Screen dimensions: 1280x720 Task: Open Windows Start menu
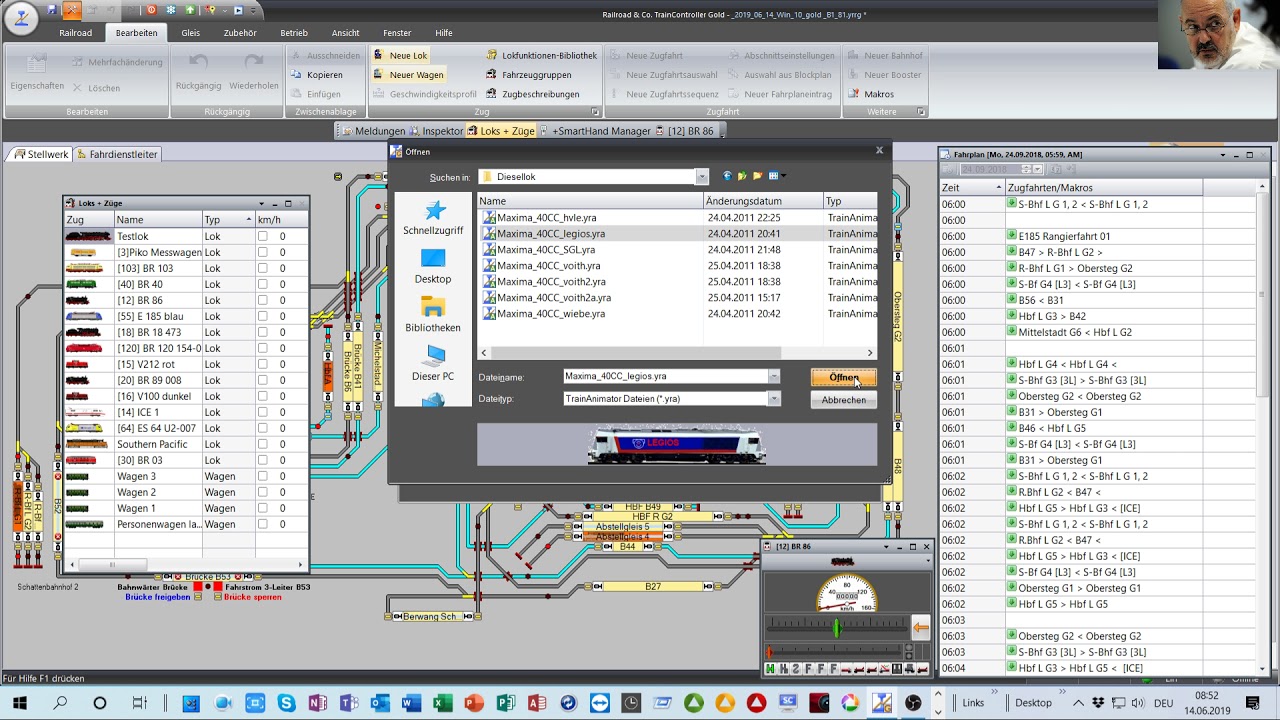pyautogui.click(x=19, y=703)
